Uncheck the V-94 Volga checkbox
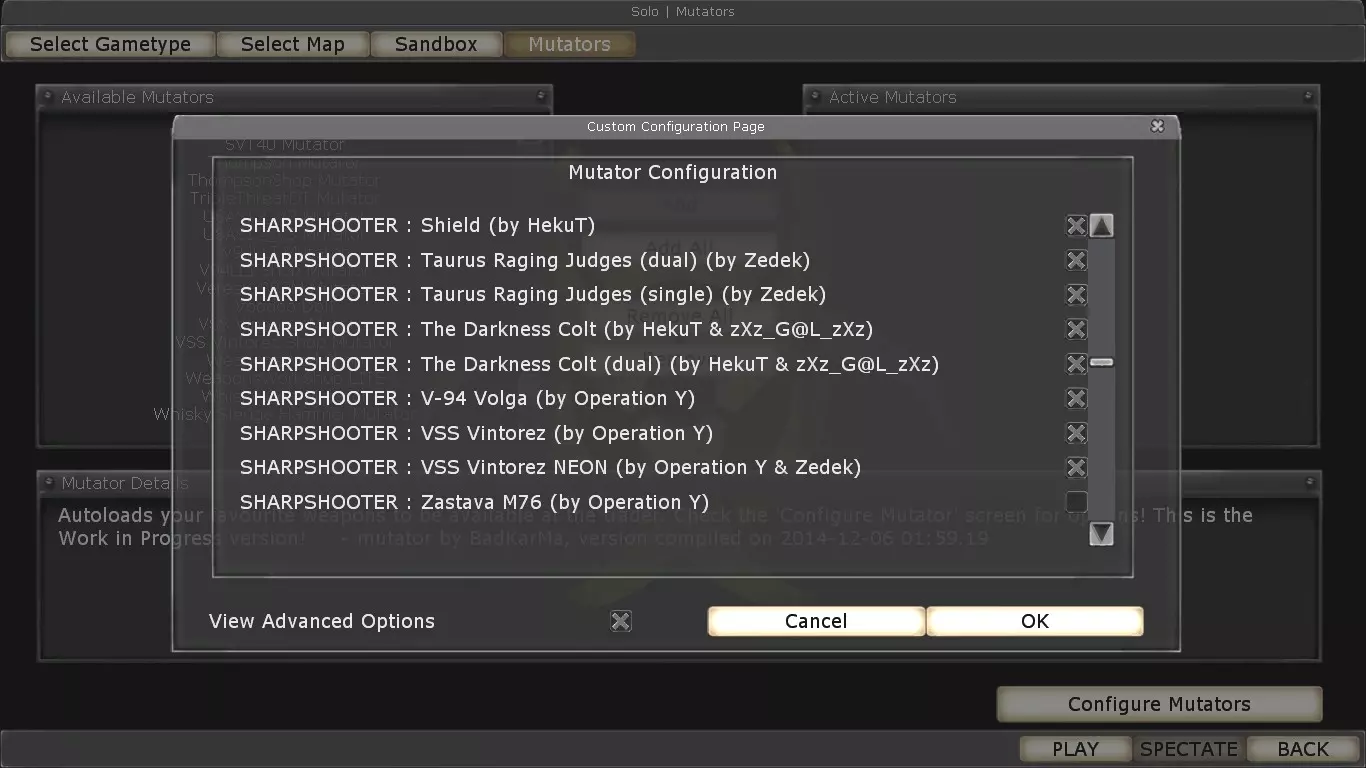 click(1076, 398)
